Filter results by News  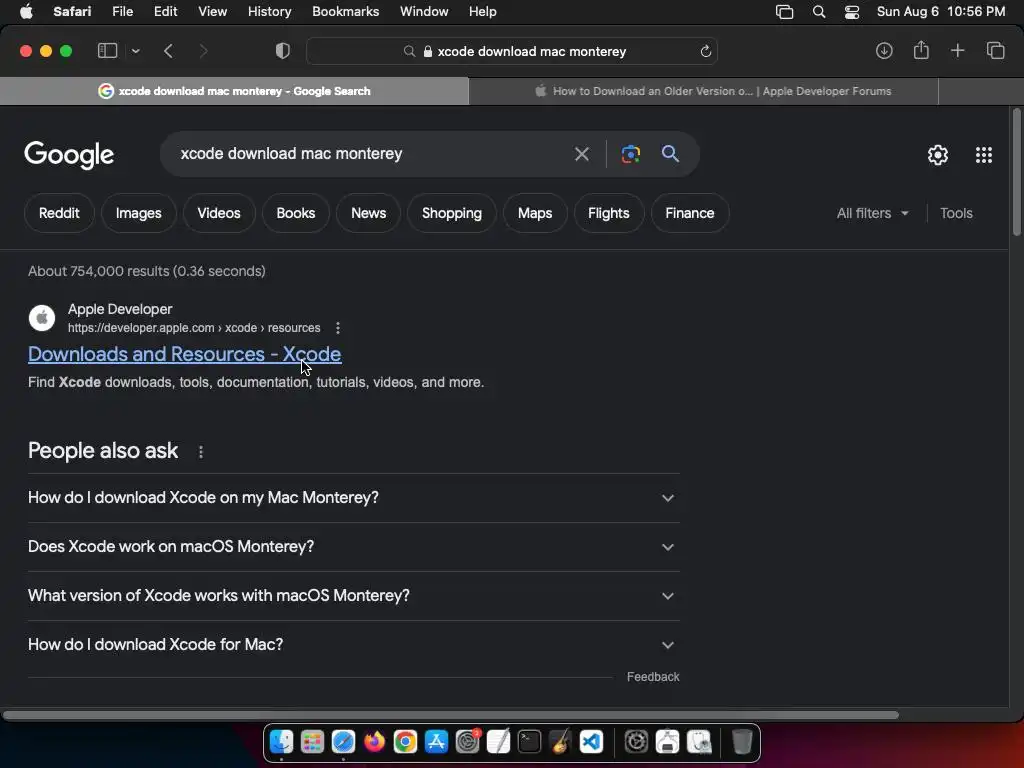pyautogui.click(x=368, y=213)
